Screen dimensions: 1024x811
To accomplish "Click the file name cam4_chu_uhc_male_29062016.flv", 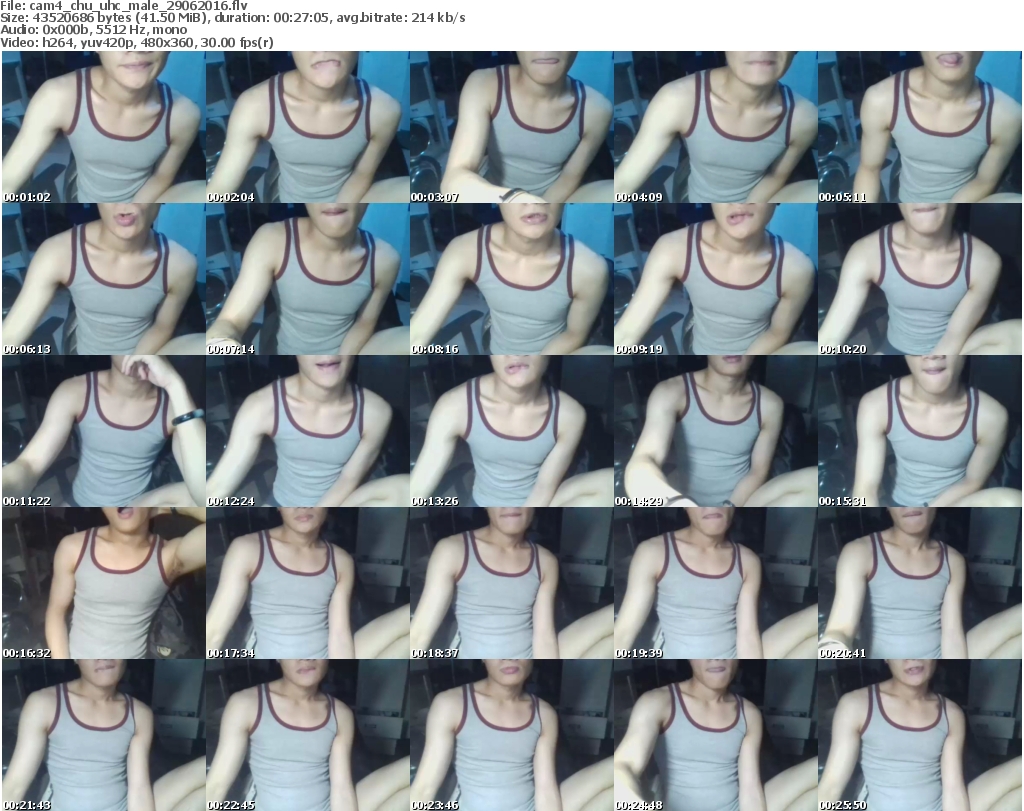I will click(x=138, y=6).
